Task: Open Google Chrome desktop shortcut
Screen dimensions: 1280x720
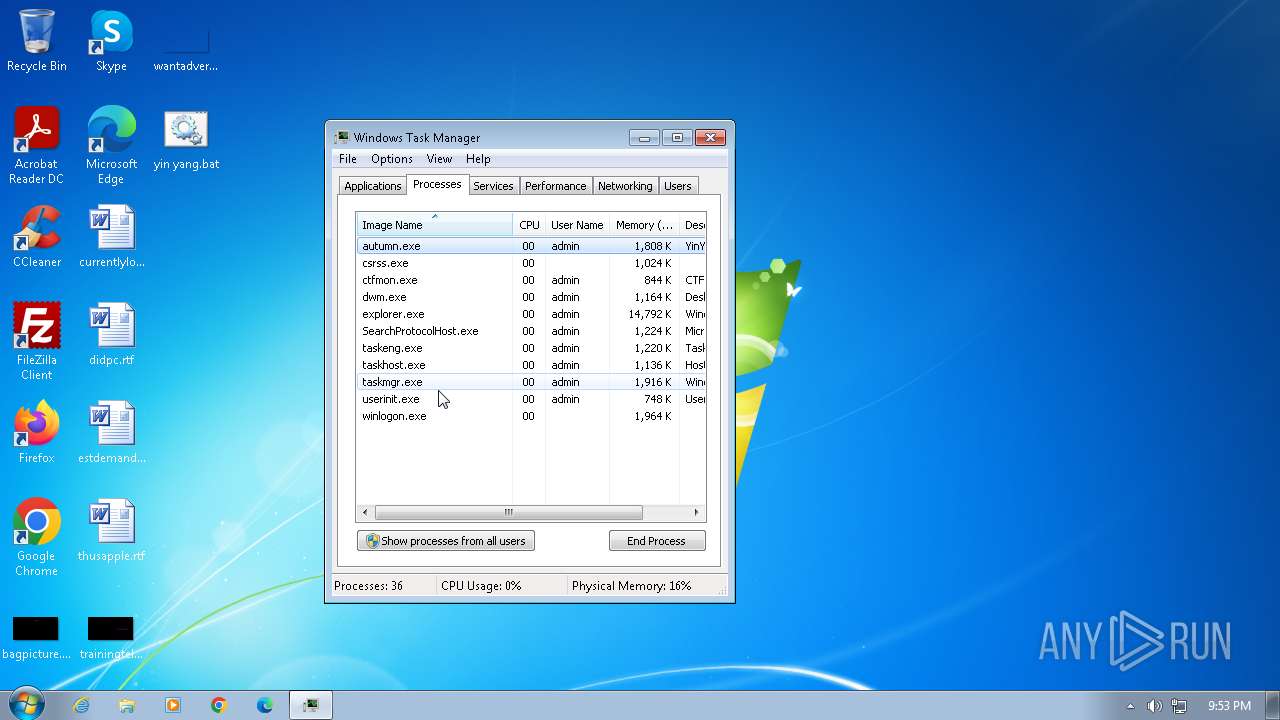Action: [x=37, y=537]
